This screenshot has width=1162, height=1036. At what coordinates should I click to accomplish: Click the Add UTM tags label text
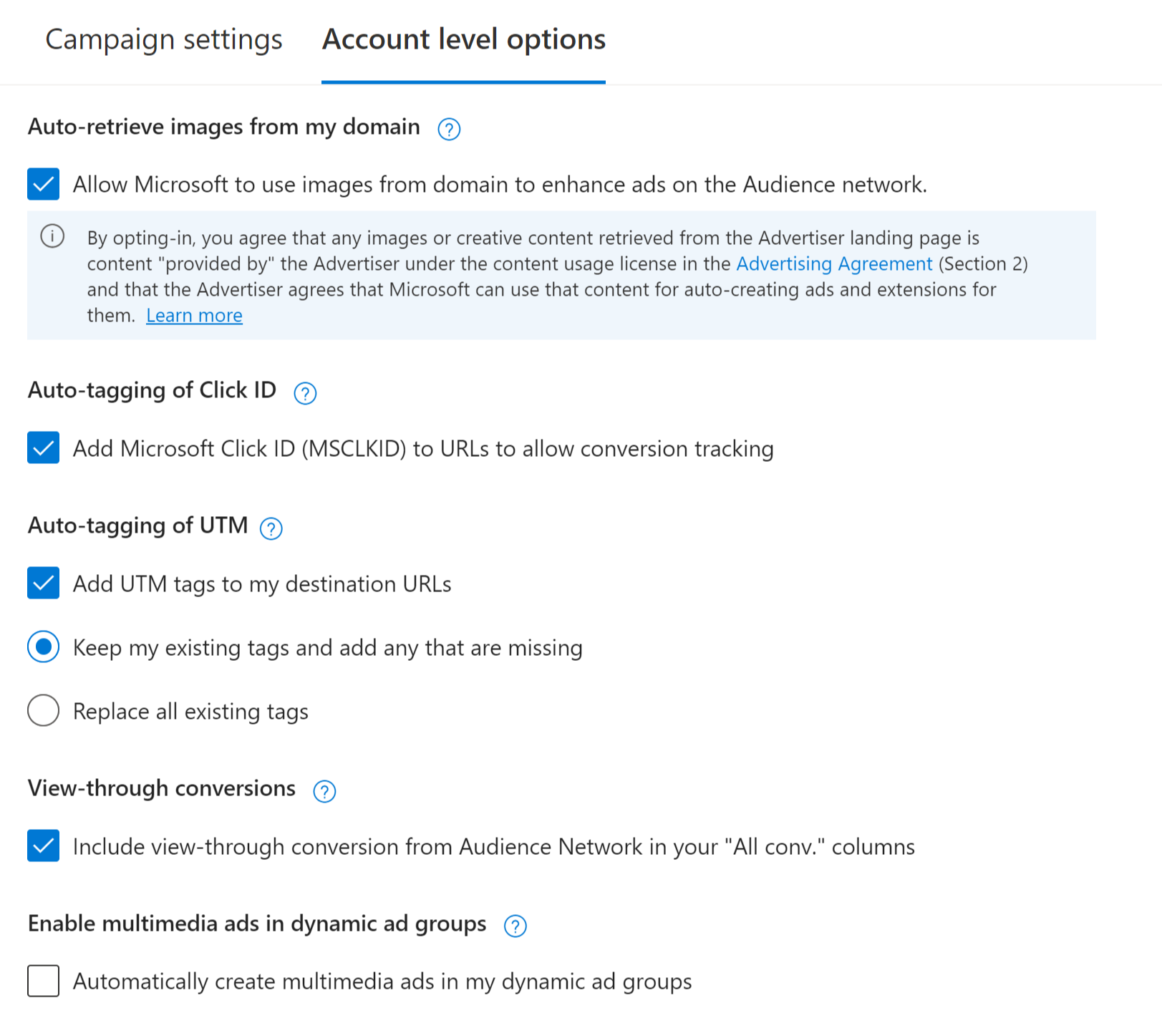[x=262, y=584]
